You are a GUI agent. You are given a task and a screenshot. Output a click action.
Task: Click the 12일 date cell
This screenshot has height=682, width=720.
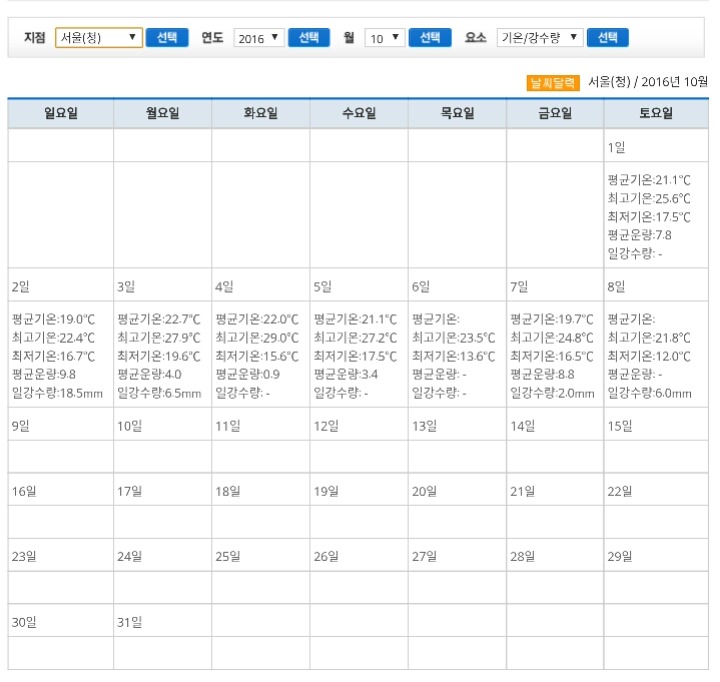[359, 424]
